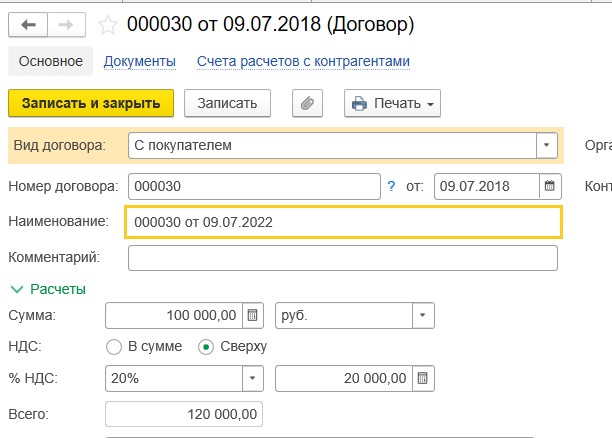Open Счета расчетов с контрагентами tab

coord(303,61)
